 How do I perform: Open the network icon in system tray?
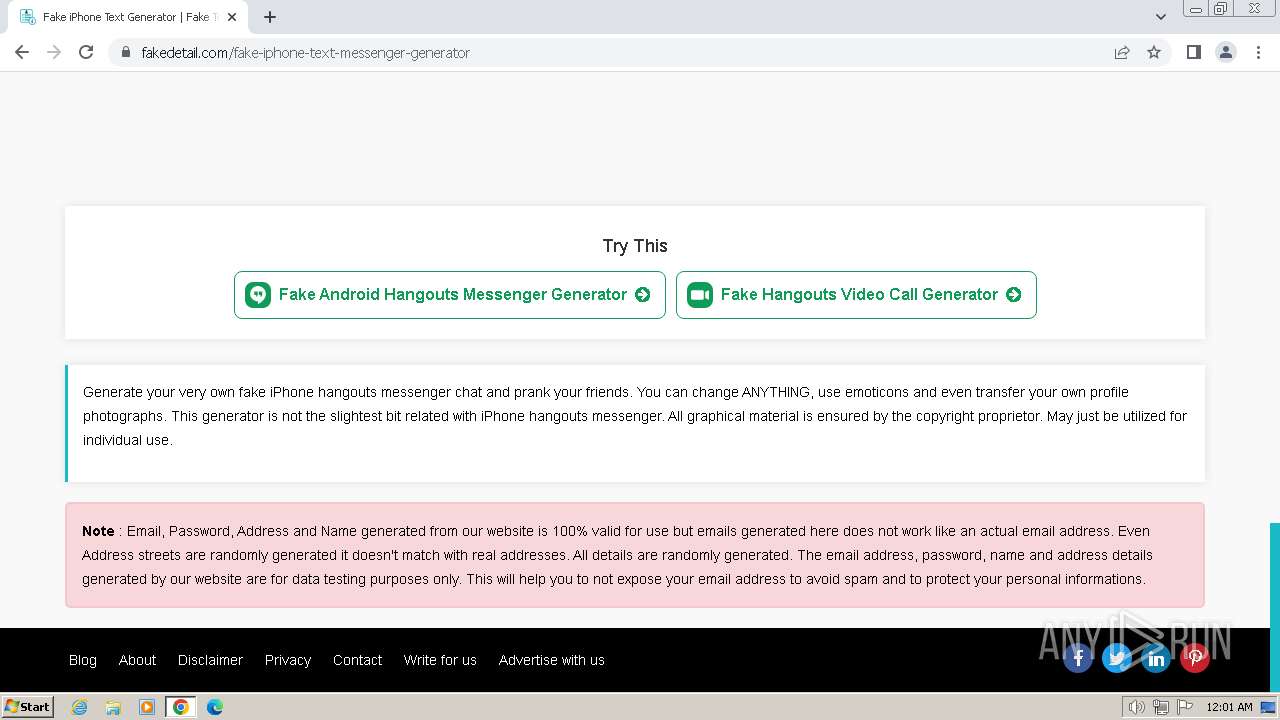1161,707
